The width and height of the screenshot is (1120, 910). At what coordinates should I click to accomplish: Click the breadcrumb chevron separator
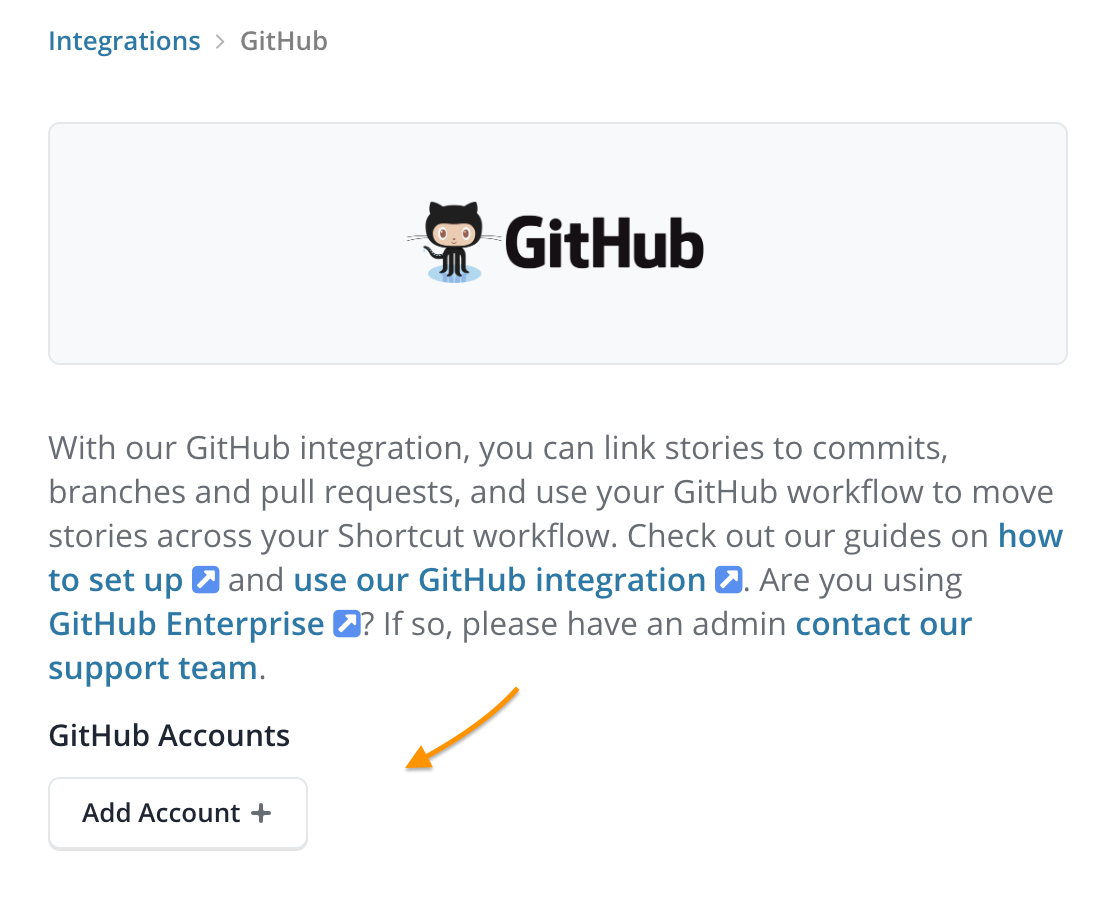(x=220, y=42)
